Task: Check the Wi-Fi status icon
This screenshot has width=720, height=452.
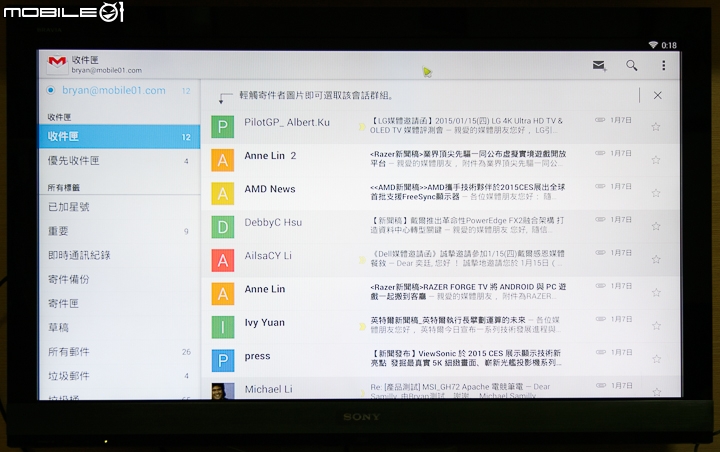Action: click(x=653, y=45)
